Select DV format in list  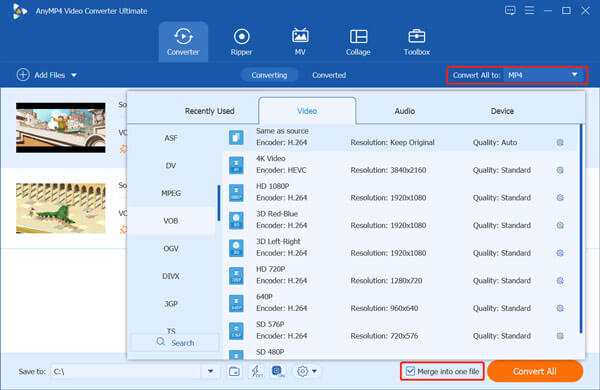[x=171, y=166]
